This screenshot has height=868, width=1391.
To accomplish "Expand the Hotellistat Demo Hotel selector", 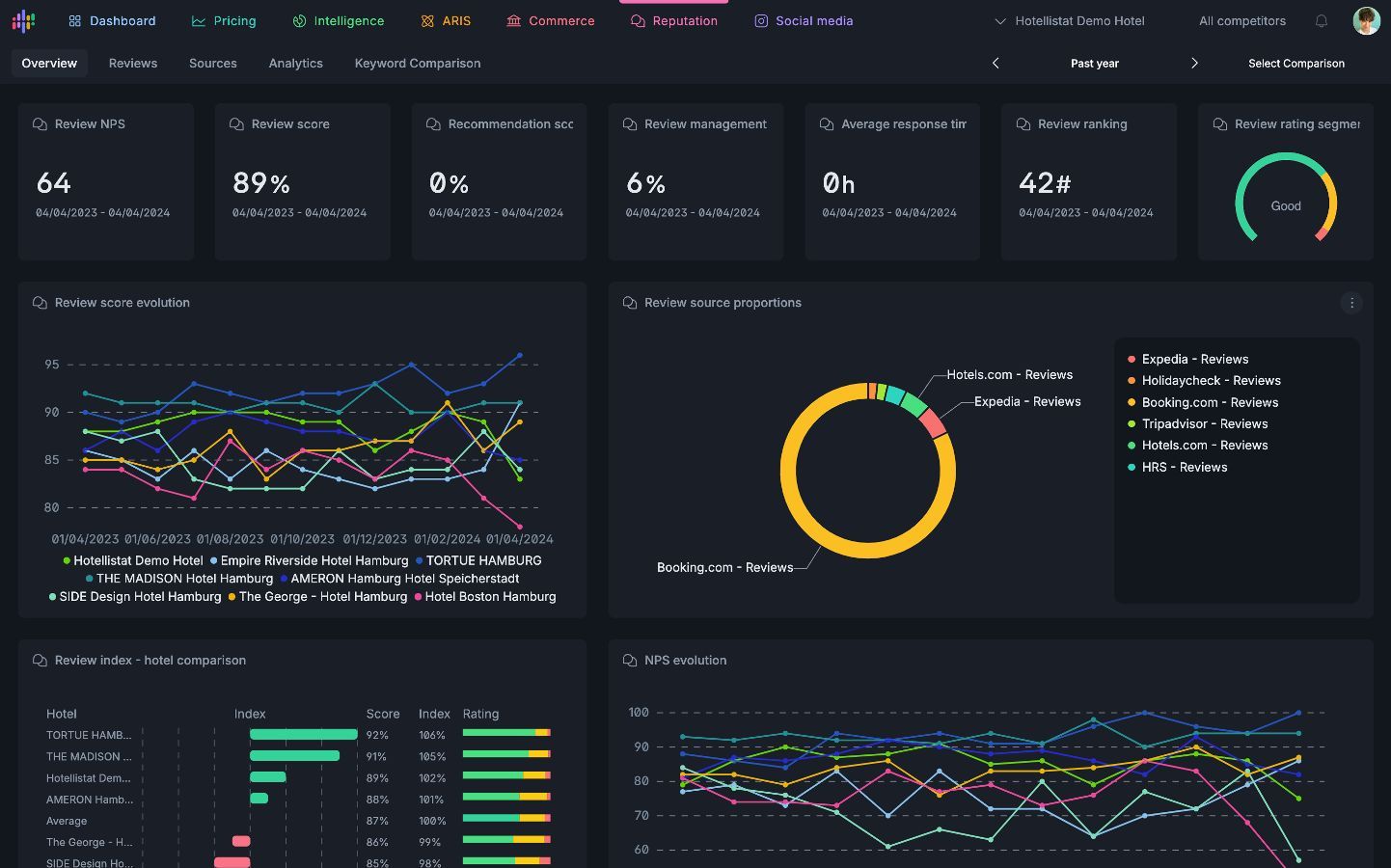I will (1069, 20).
